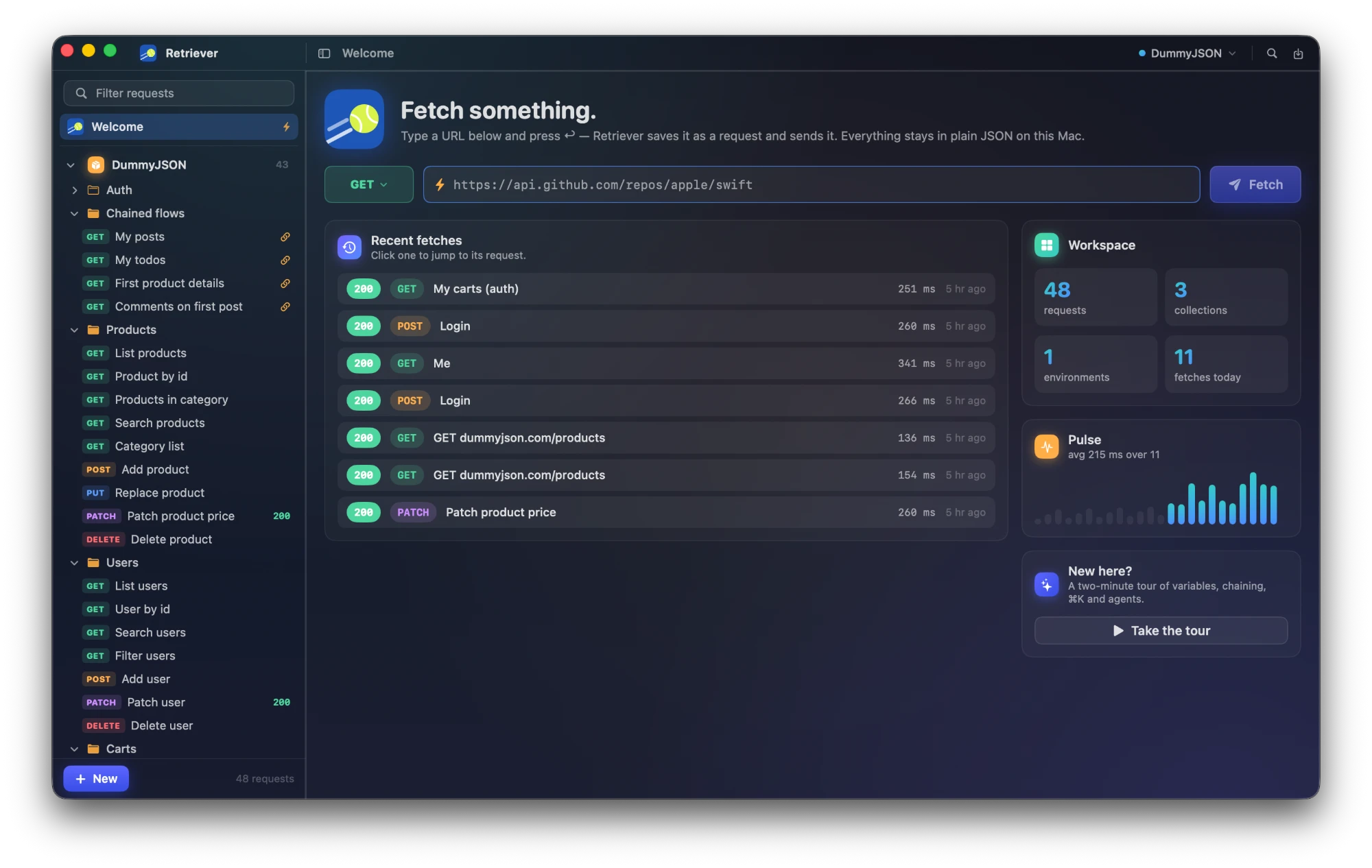Click the Pulse latency bar chart
The width and height of the screenshot is (1372, 868).
[1156, 498]
